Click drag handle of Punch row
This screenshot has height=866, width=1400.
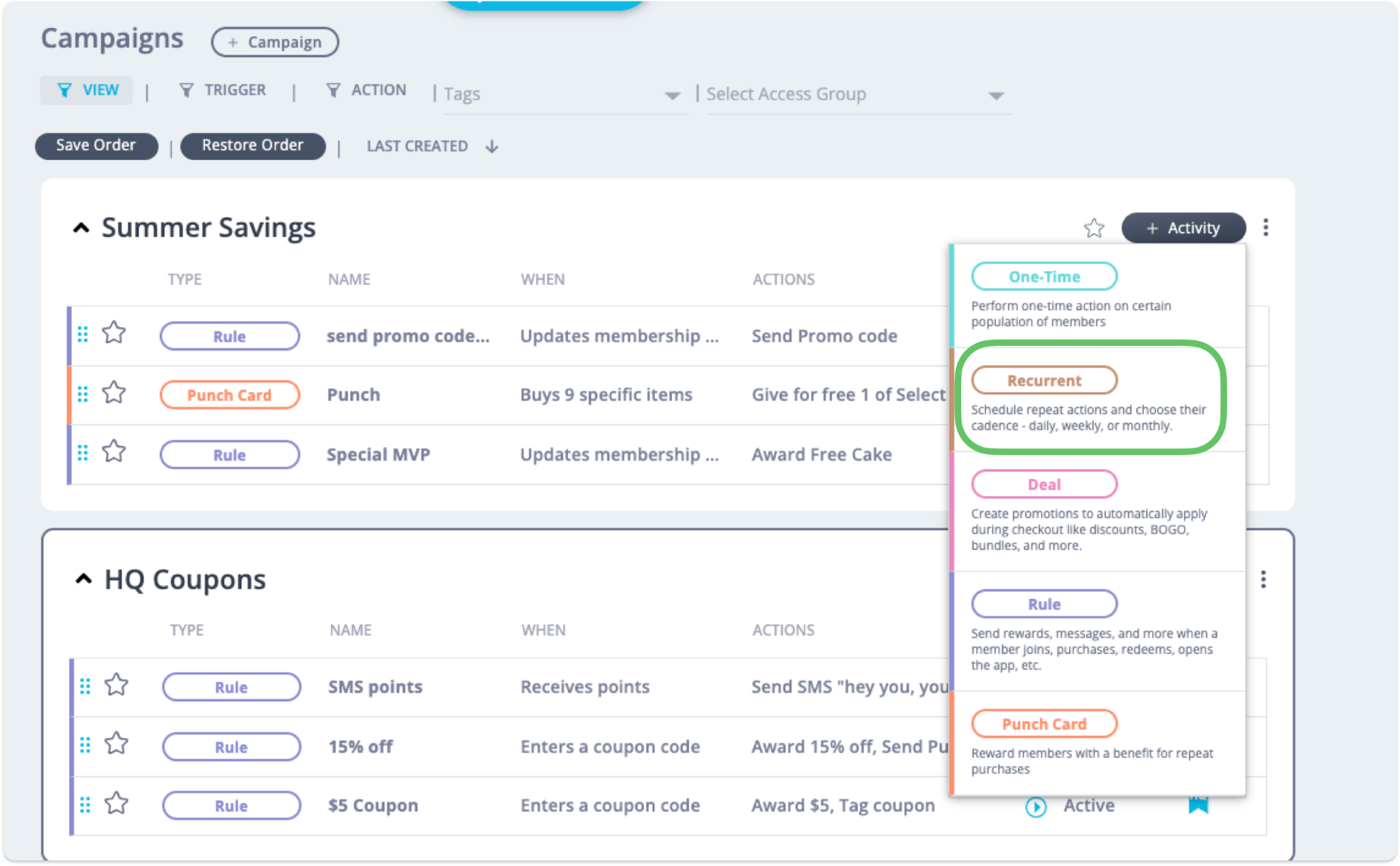point(83,394)
